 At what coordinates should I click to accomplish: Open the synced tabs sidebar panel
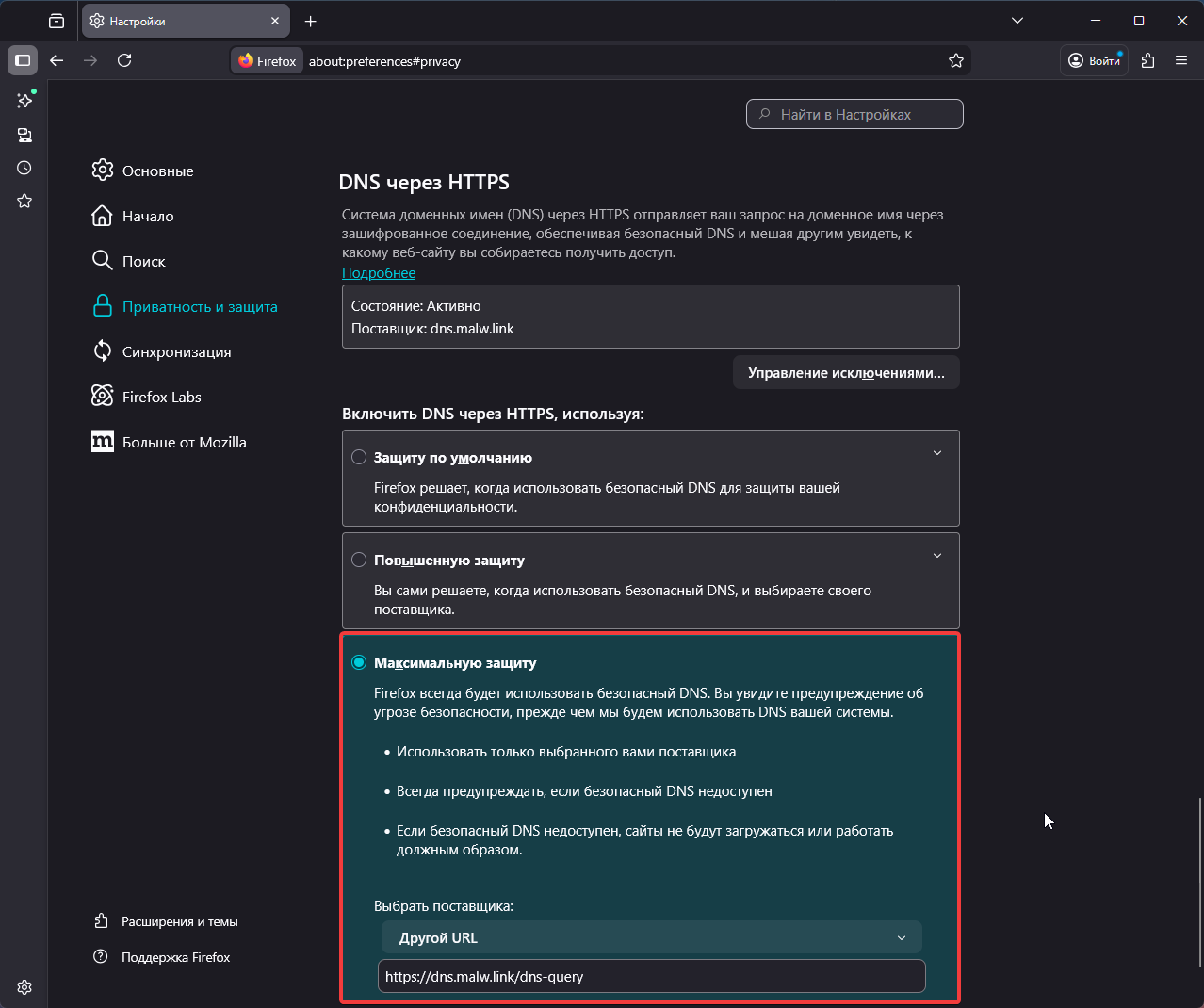[x=24, y=135]
